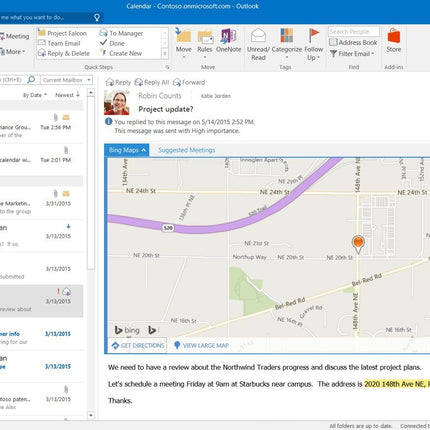This screenshot has height=430, width=430.
Task: Click the Tell me lightbulb icon
Action: coord(97,17)
